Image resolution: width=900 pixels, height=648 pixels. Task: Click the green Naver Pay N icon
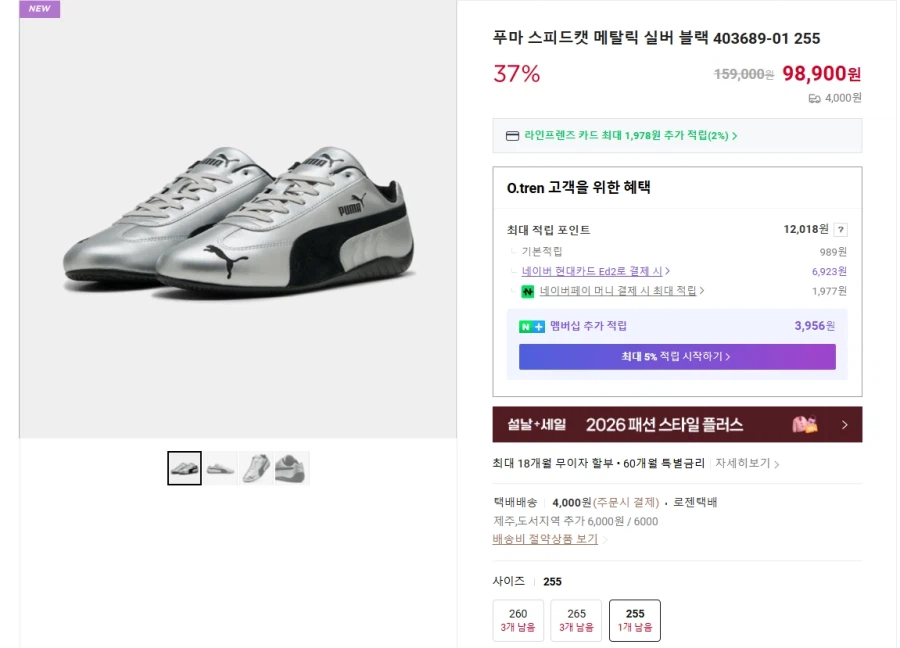[527, 292]
